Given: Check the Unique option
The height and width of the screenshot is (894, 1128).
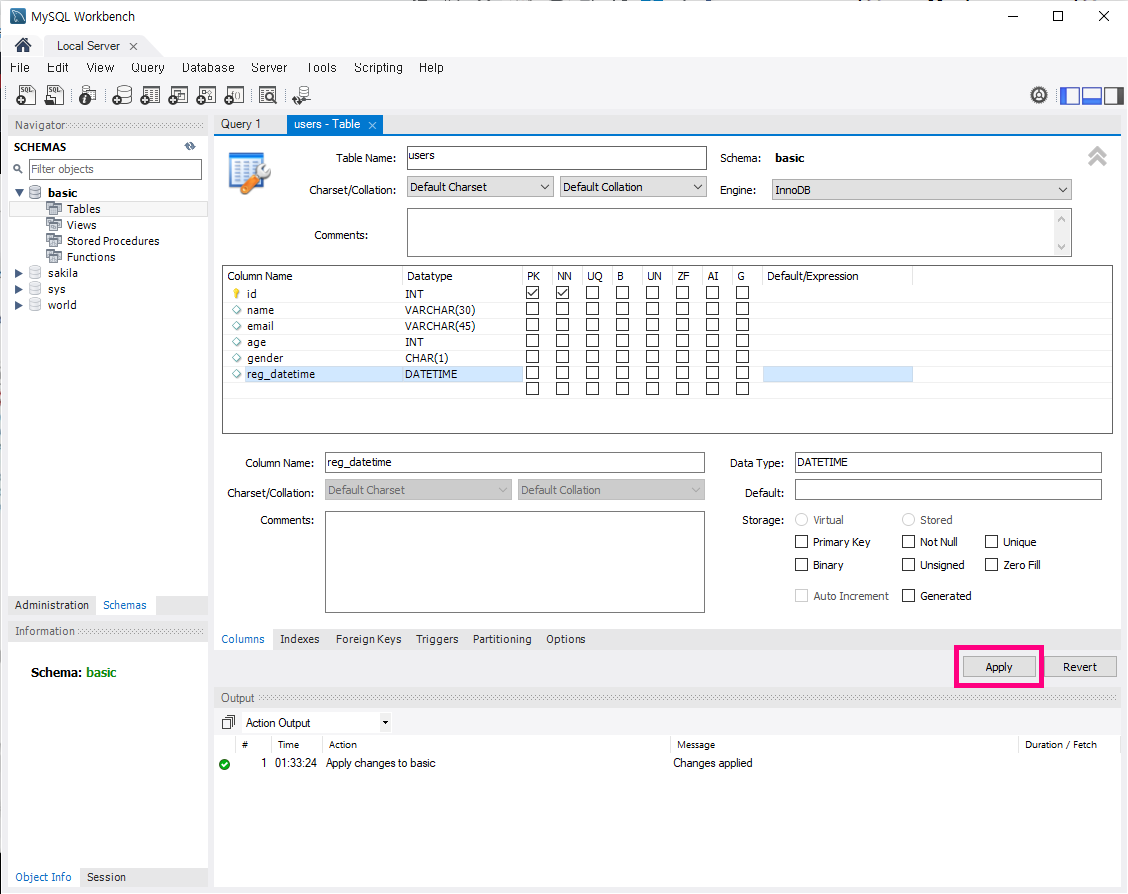Looking at the screenshot, I should [x=991, y=542].
